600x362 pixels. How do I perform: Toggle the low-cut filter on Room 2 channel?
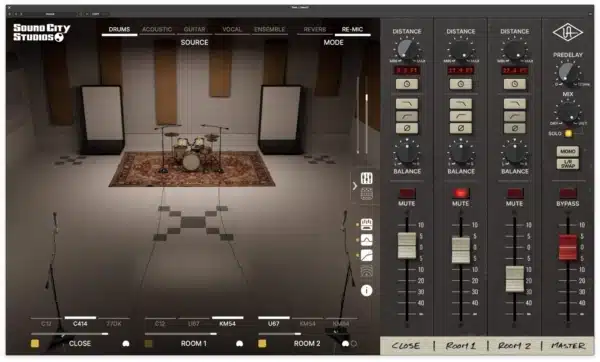click(515, 116)
